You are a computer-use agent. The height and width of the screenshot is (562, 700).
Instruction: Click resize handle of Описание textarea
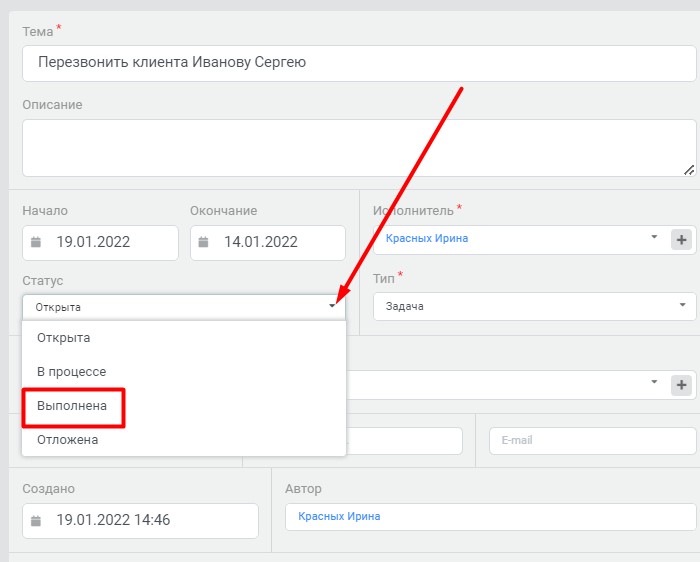pos(689,170)
